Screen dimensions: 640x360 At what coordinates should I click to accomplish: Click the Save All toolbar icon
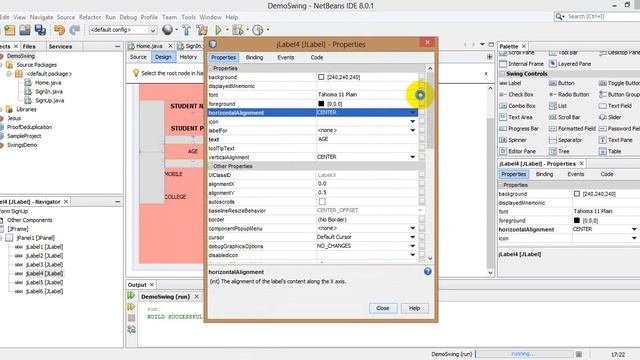(40, 30)
